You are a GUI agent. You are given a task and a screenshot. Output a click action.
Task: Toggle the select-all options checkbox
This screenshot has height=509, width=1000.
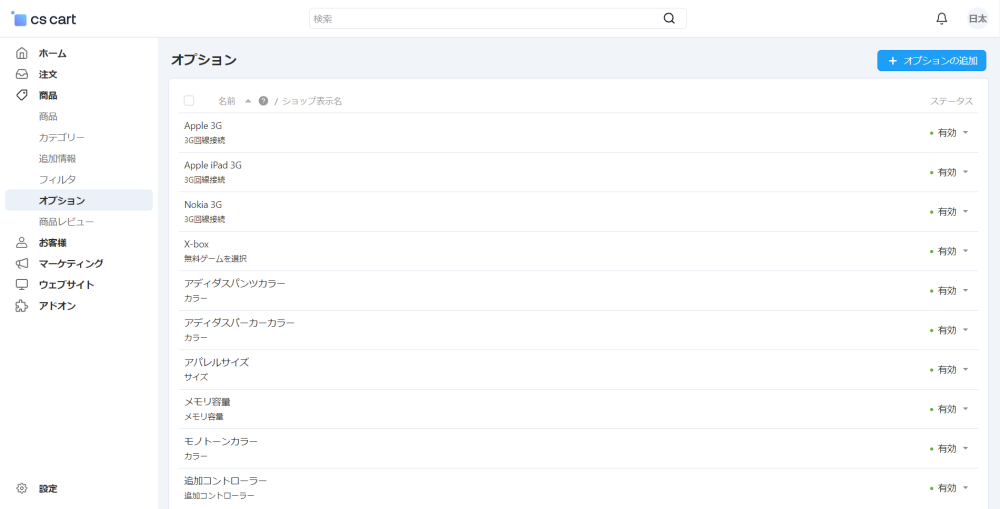point(189,100)
